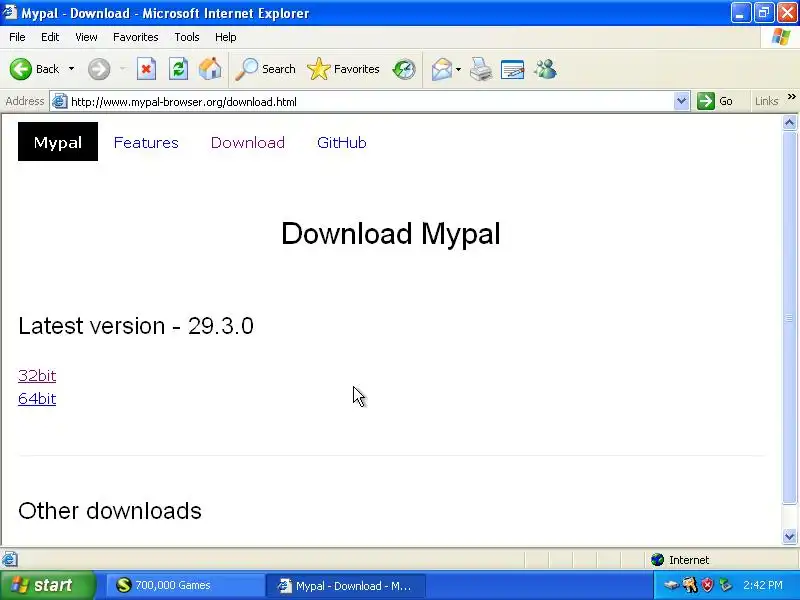Click the IE title bar page icon
800x600 pixels.
pos(10,12)
